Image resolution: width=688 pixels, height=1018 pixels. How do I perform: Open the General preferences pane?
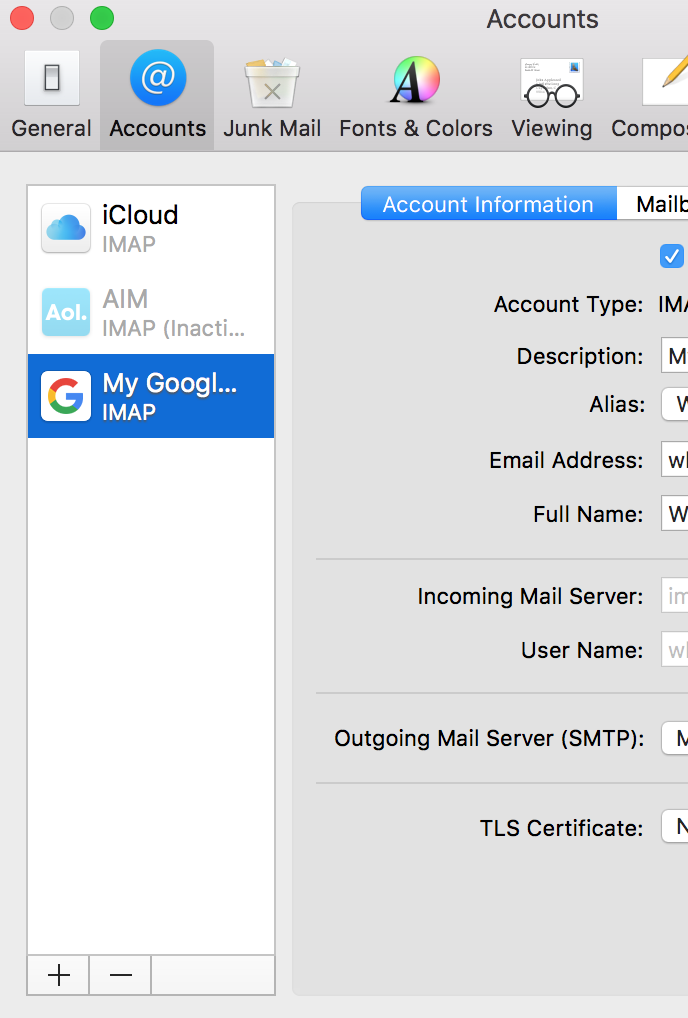(x=52, y=96)
